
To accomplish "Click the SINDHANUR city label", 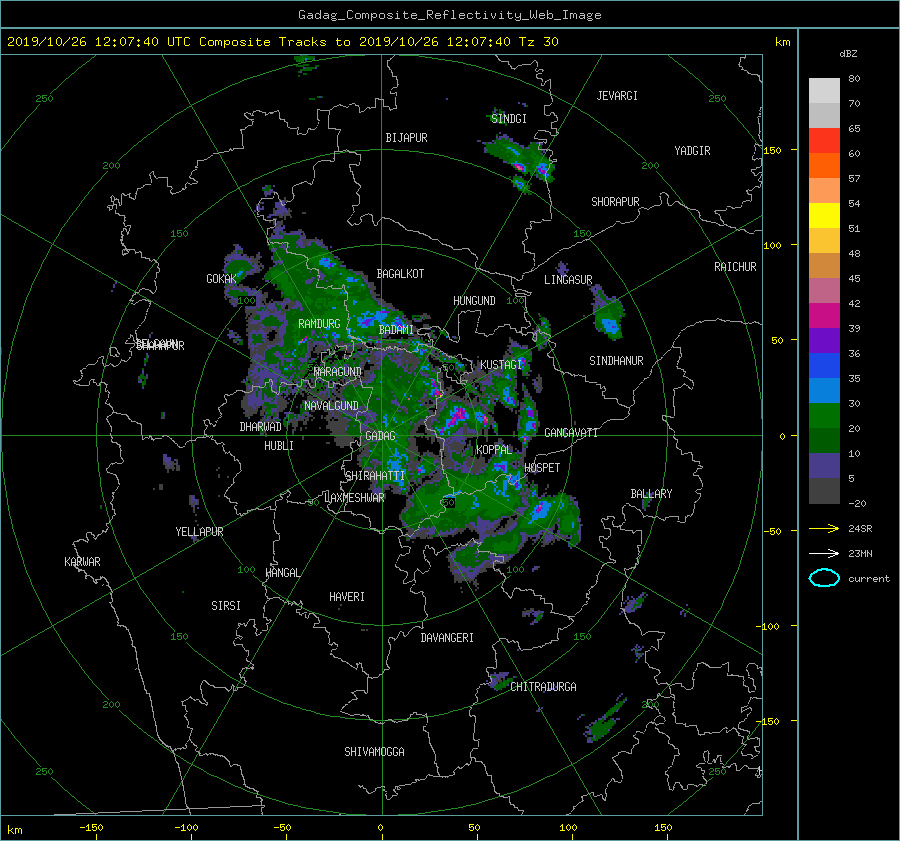I will click(616, 361).
